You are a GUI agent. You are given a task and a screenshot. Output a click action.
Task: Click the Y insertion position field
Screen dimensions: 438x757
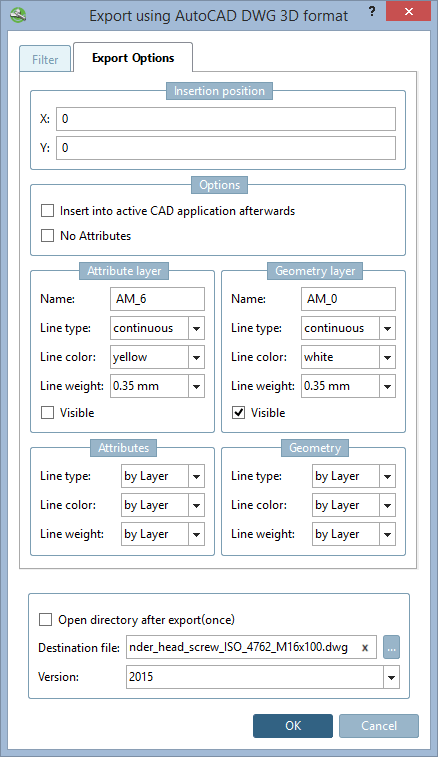point(226,148)
